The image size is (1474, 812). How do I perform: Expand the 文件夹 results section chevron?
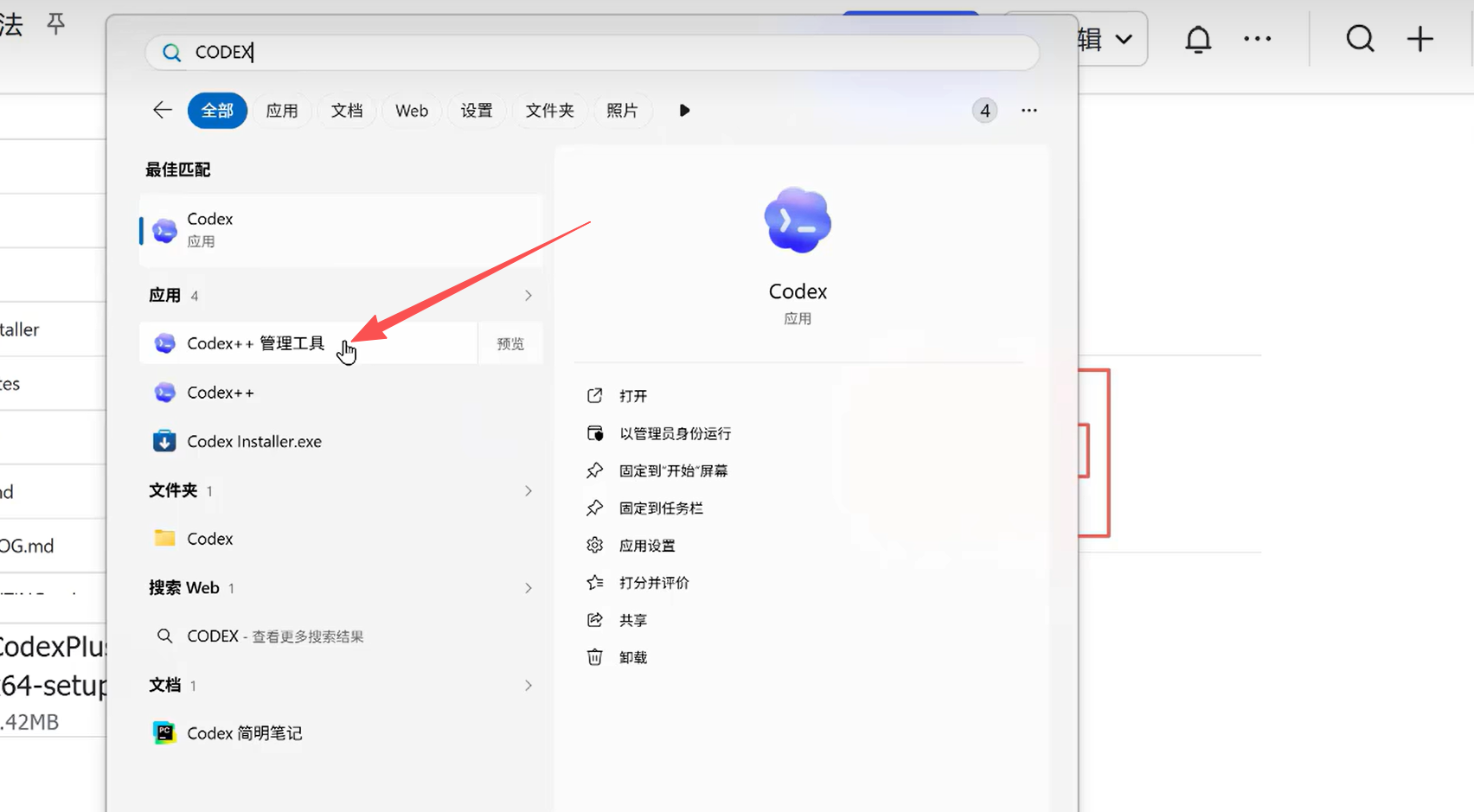click(528, 491)
